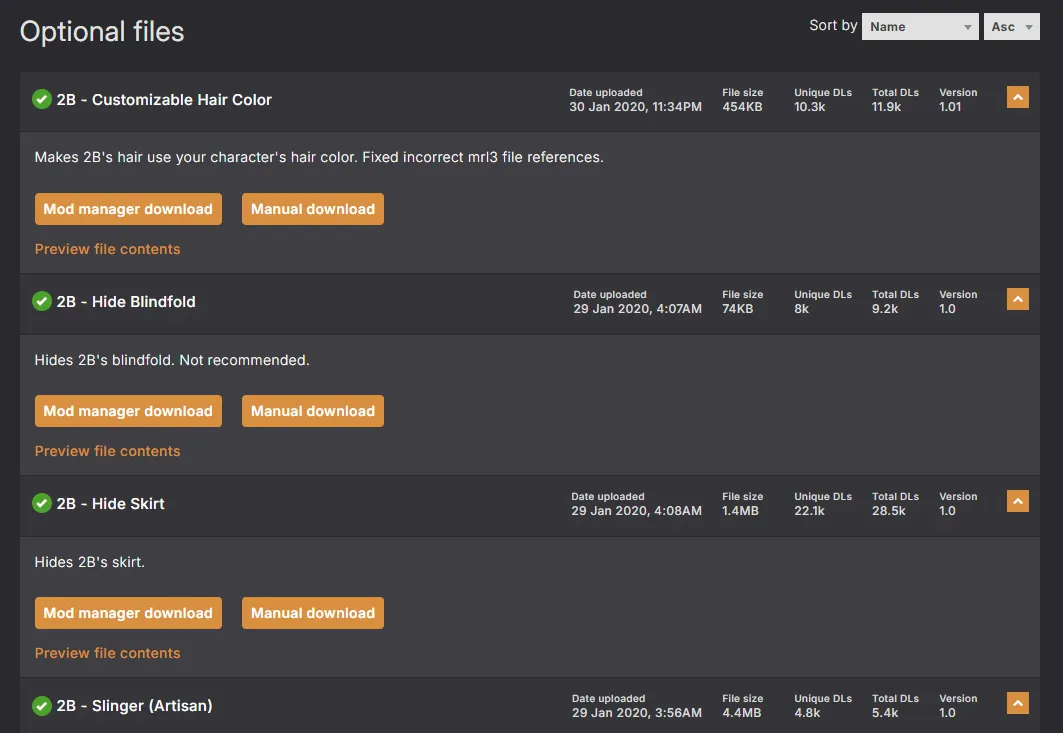1063x733 pixels.
Task: Click green checkmark beside 2B - Slinger (Artisan)
Action: pyautogui.click(x=42, y=705)
